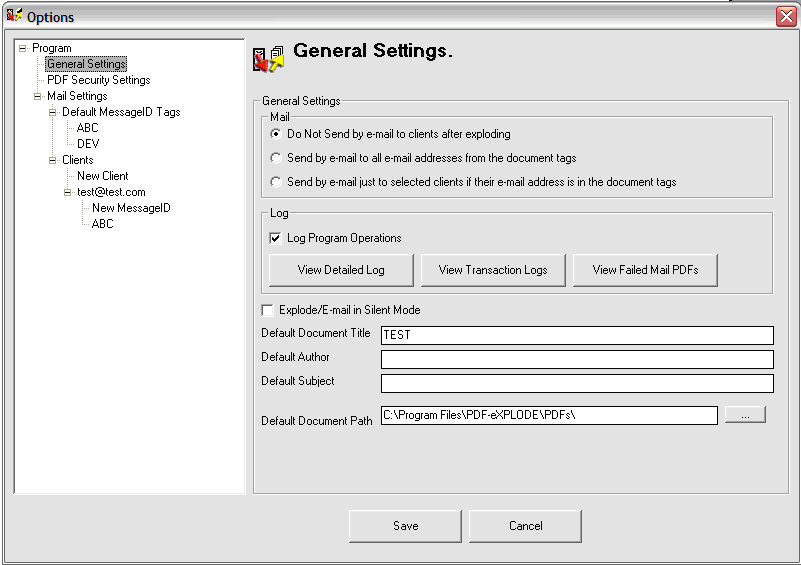Select Send by e-mail to all addresses

point(276,158)
